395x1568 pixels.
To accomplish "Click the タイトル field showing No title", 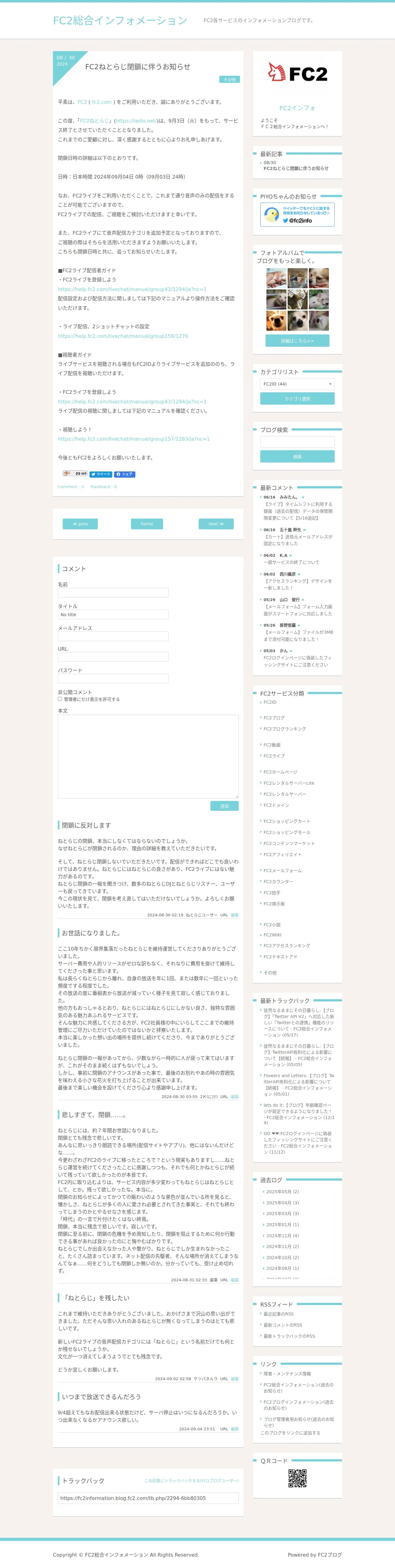I will pos(113,615).
